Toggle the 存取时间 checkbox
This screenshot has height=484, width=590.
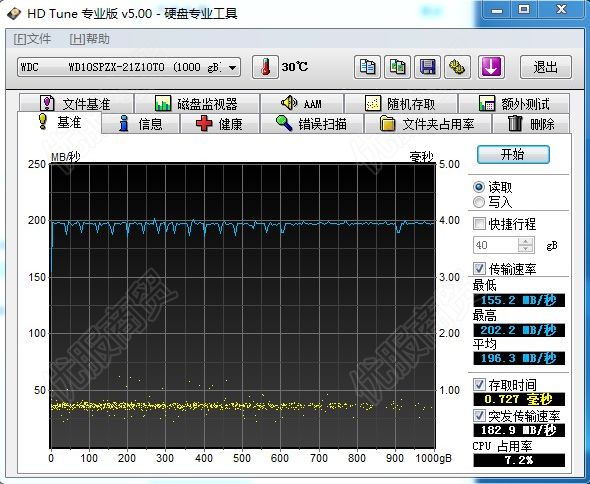click(x=479, y=384)
